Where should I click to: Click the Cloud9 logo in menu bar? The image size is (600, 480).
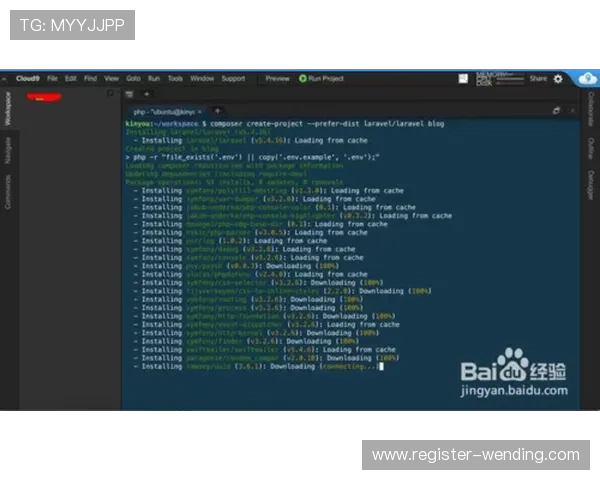(27, 78)
